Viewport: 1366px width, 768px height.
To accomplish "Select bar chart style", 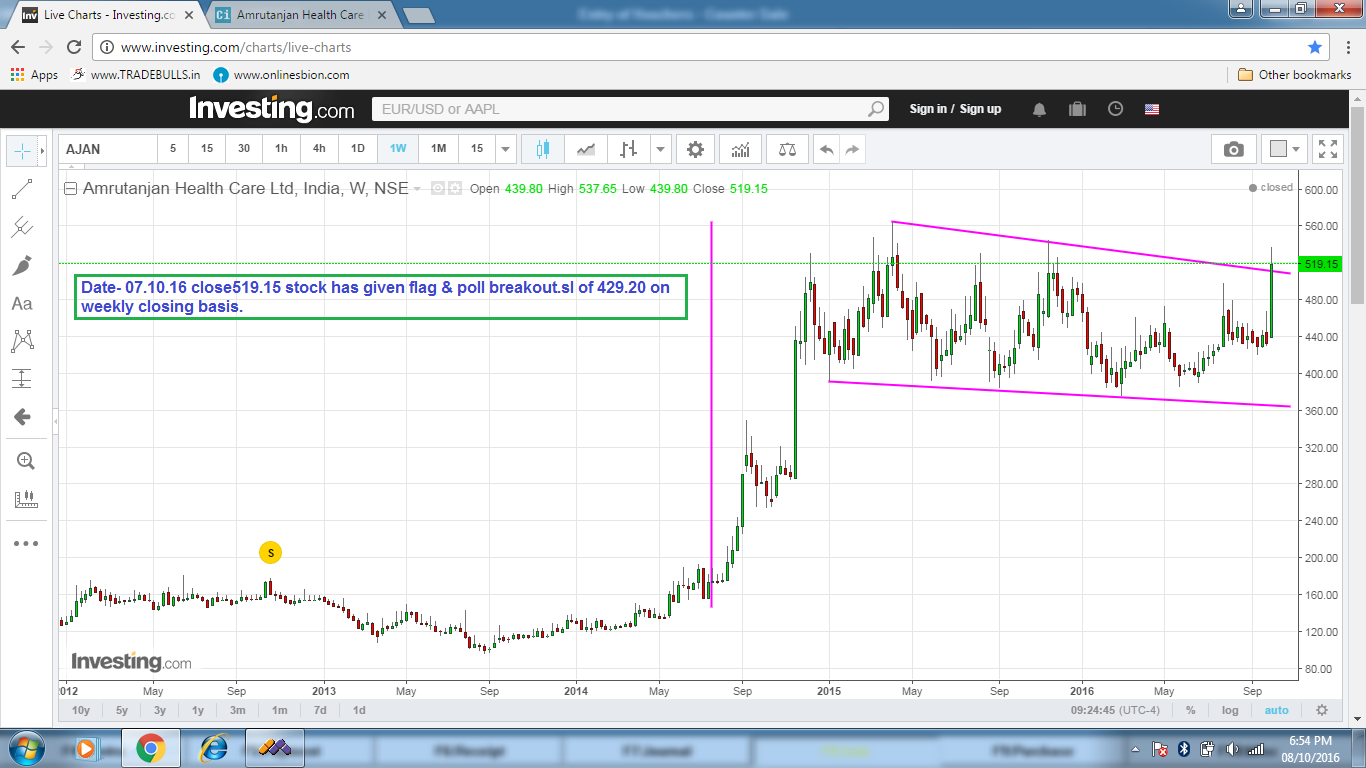I will [x=628, y=149].
